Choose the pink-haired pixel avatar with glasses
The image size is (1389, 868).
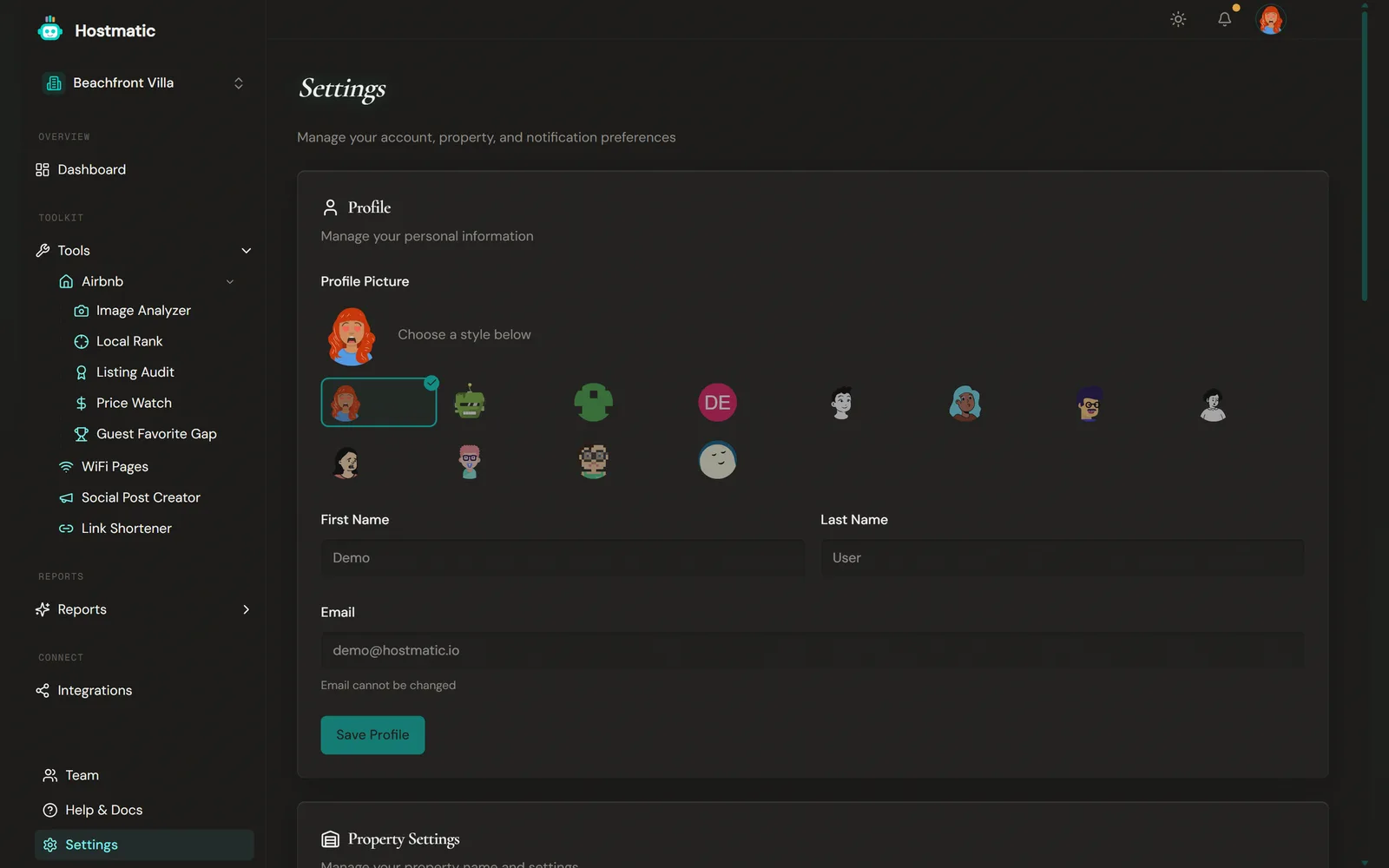click(x=470, y=461)
